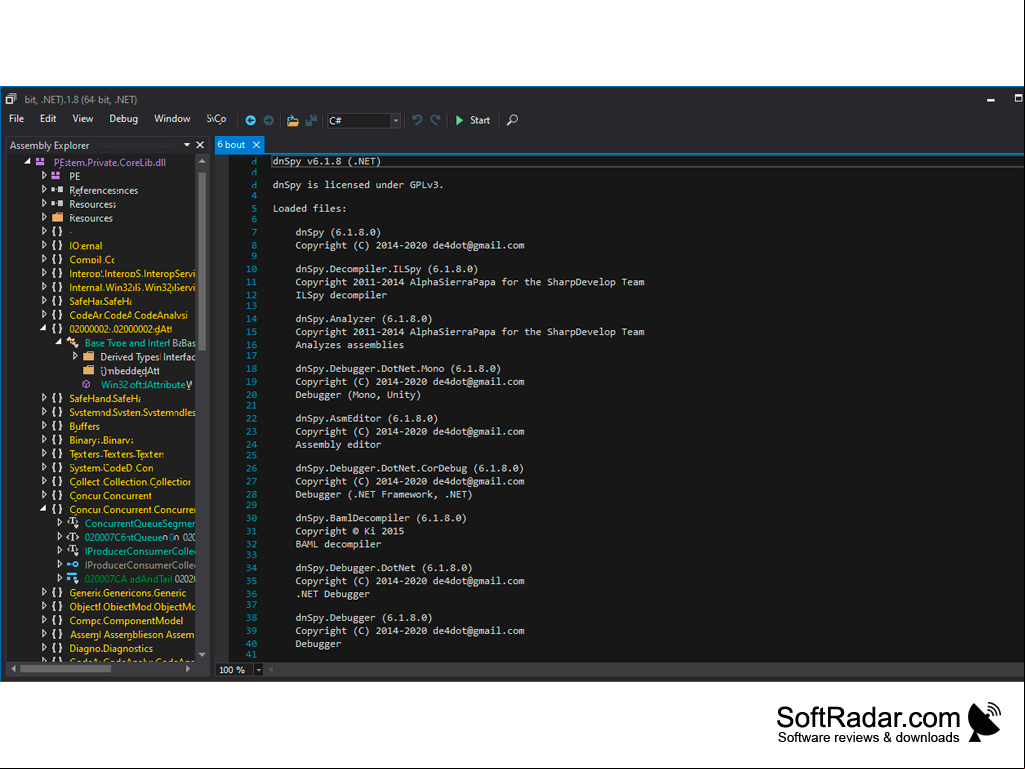Open search with the magnifier icon
1025x769 pixels.
click(512, 120)
